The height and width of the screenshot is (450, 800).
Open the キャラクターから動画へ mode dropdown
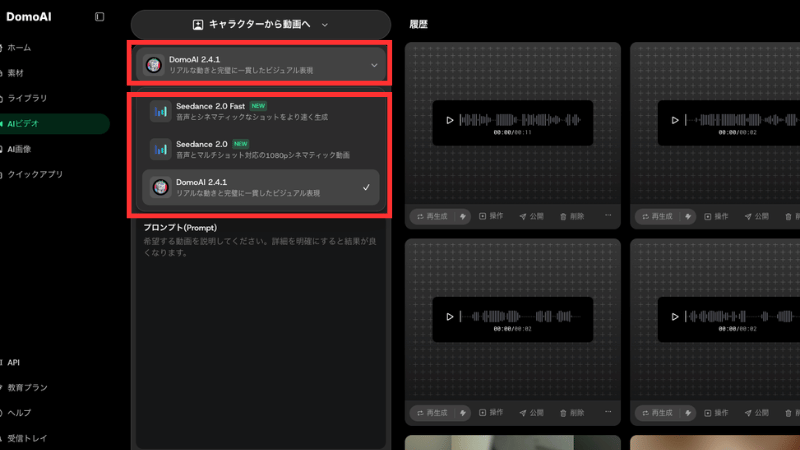coord(260,24)
